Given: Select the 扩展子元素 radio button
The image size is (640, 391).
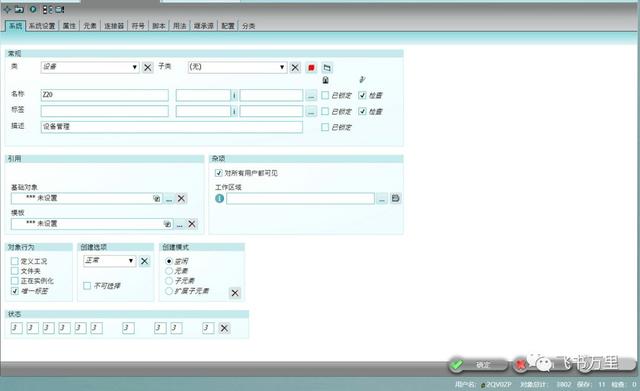Looking at the screenshot, I should click(169, 291).
